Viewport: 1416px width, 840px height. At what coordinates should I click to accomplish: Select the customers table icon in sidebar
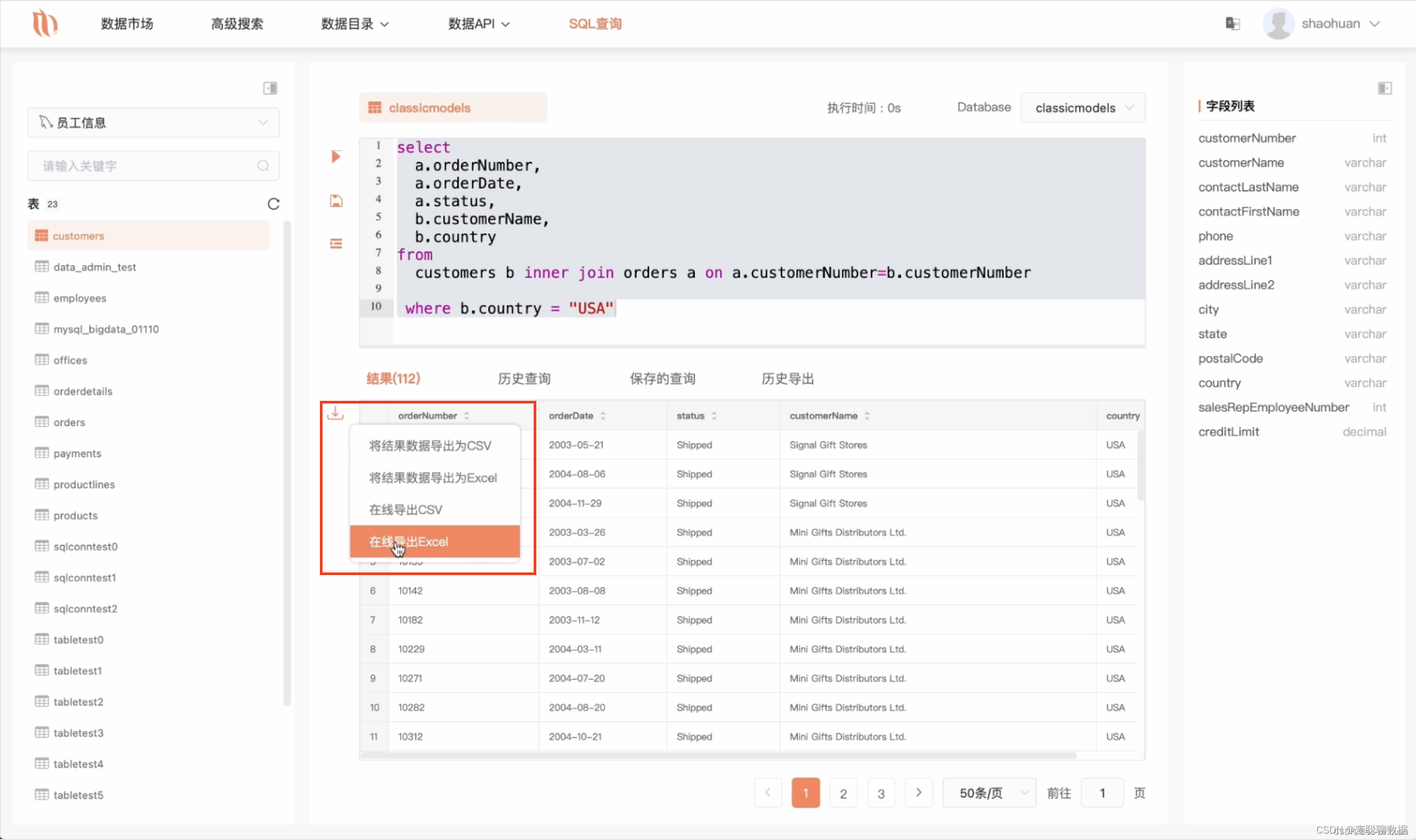pyautogui.click(x=42, y=236)
